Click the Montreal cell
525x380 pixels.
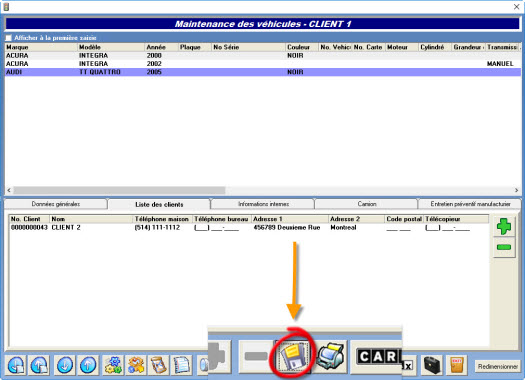tap(343, 227)
